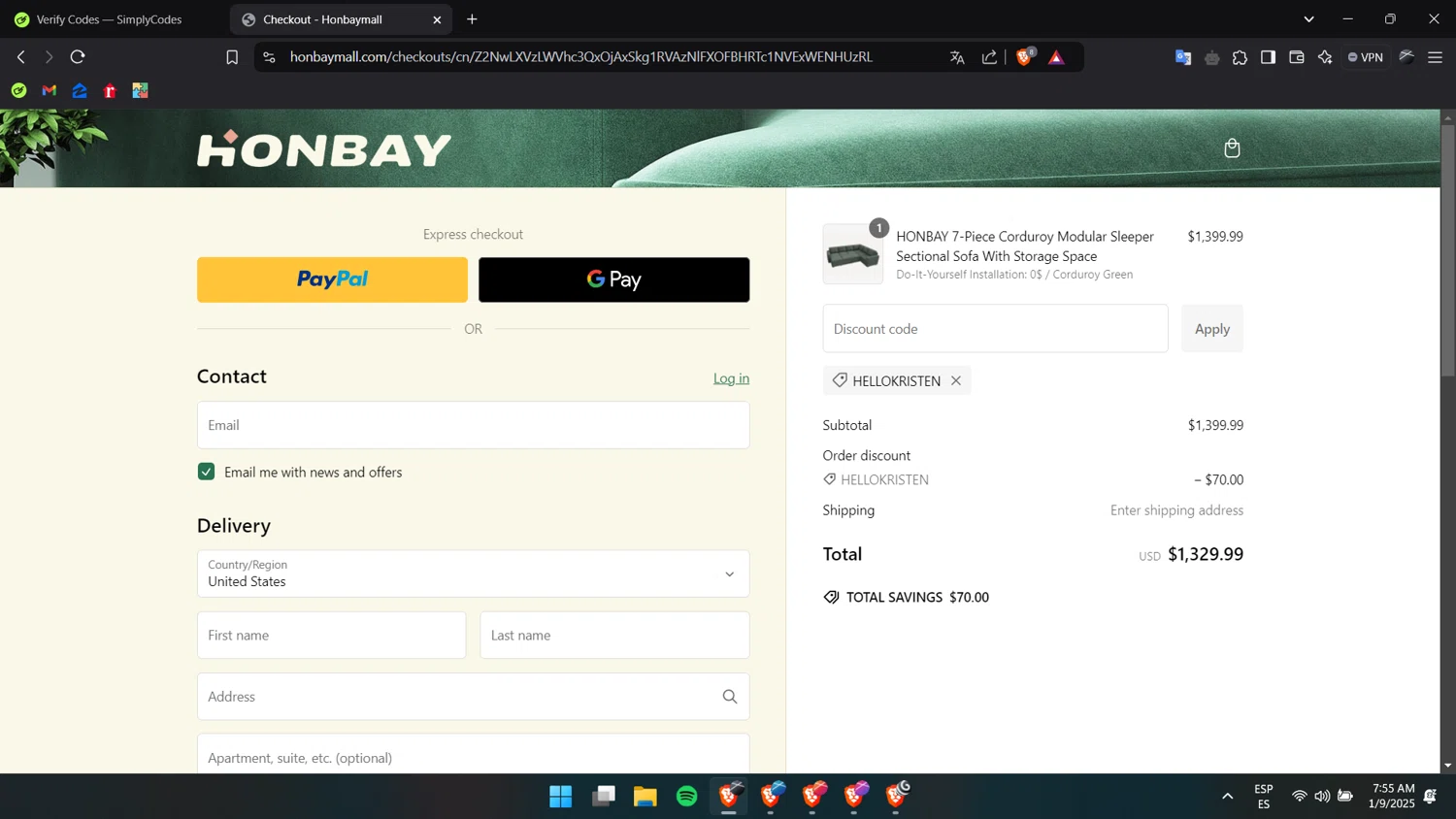Screen dimensions: 1456x819
Task: Toggle the browser sidebar panel
Action: click(x=1268, y=57)
